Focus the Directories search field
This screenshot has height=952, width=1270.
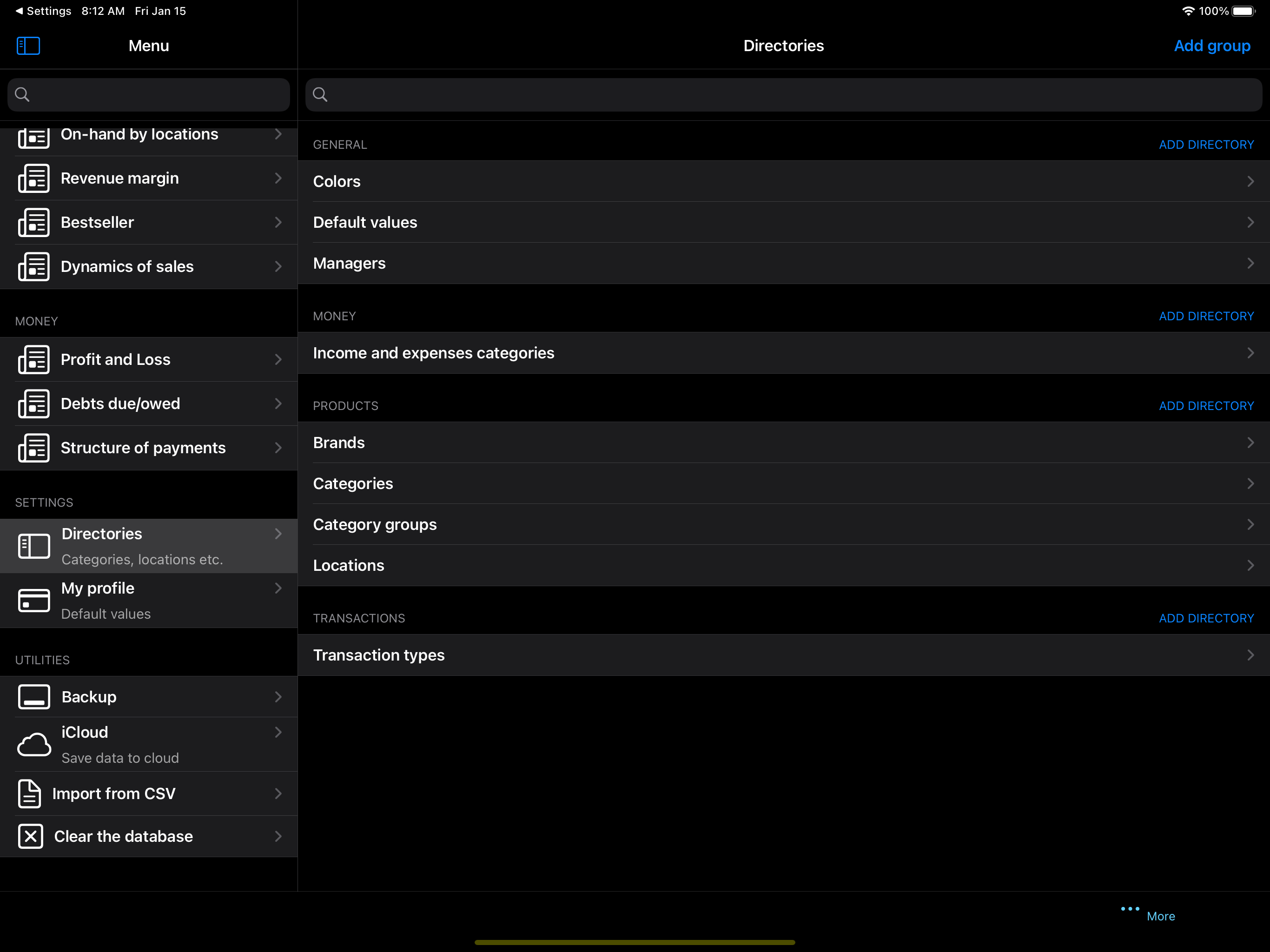coord(783,95)
